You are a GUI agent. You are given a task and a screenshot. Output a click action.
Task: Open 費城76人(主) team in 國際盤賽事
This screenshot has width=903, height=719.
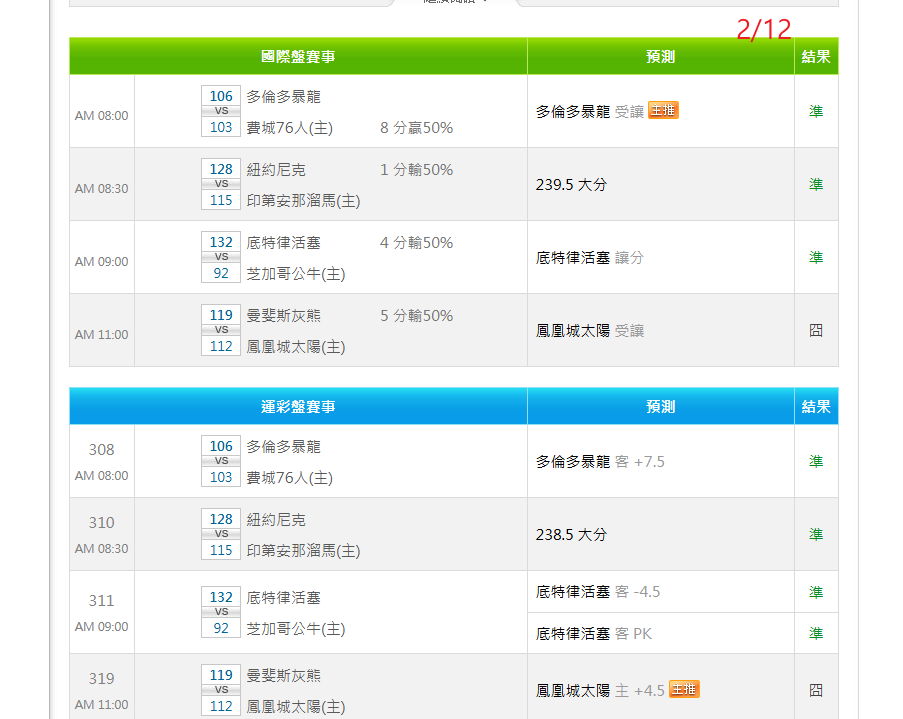[290, 128]
